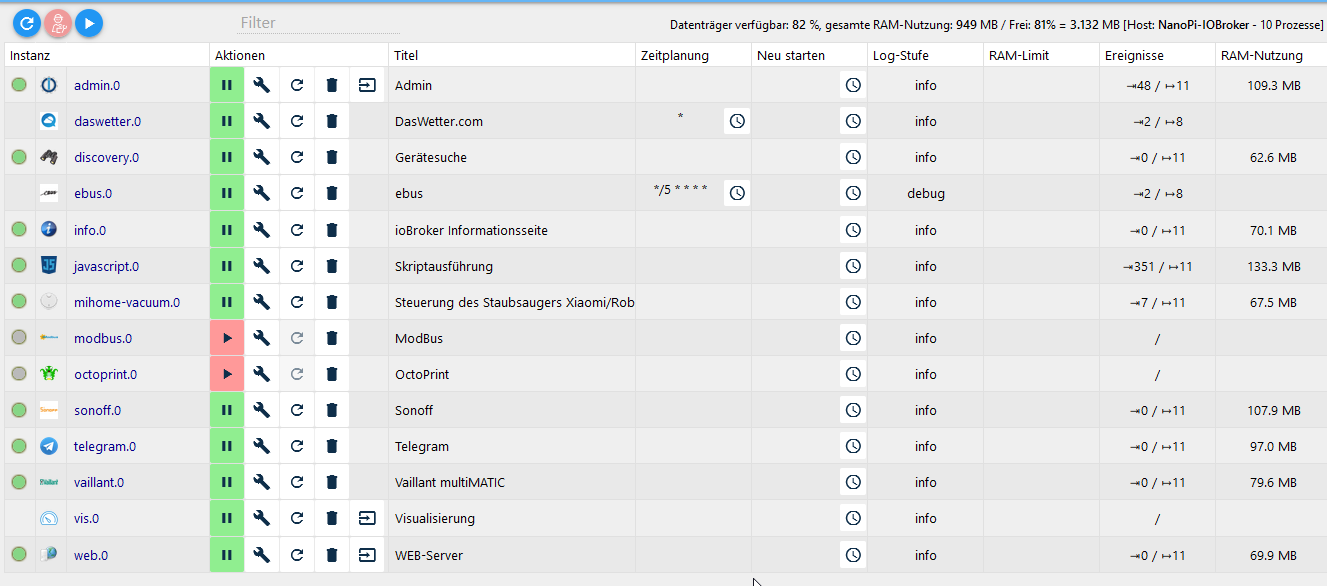Click the blue play button in the top toolbar
The width and height of the screenshot is (1327, 586).
coord(89,22)
